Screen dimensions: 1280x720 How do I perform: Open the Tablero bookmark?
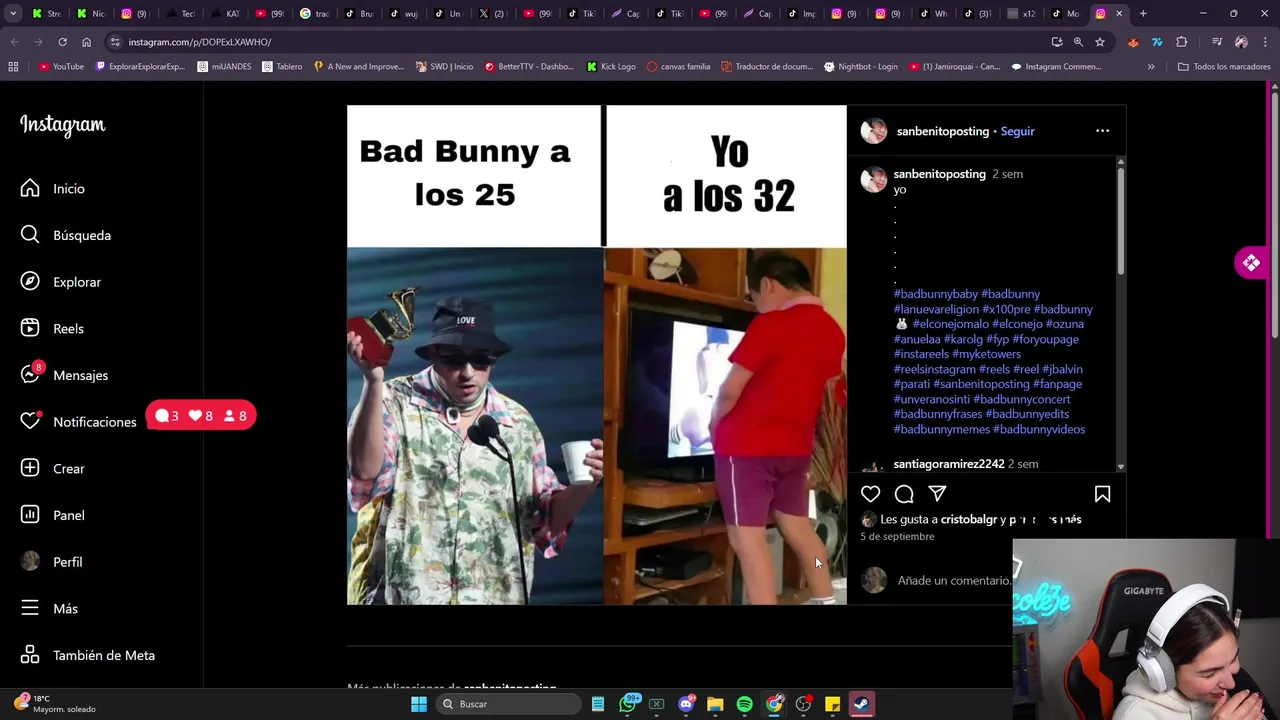point(282,67)
